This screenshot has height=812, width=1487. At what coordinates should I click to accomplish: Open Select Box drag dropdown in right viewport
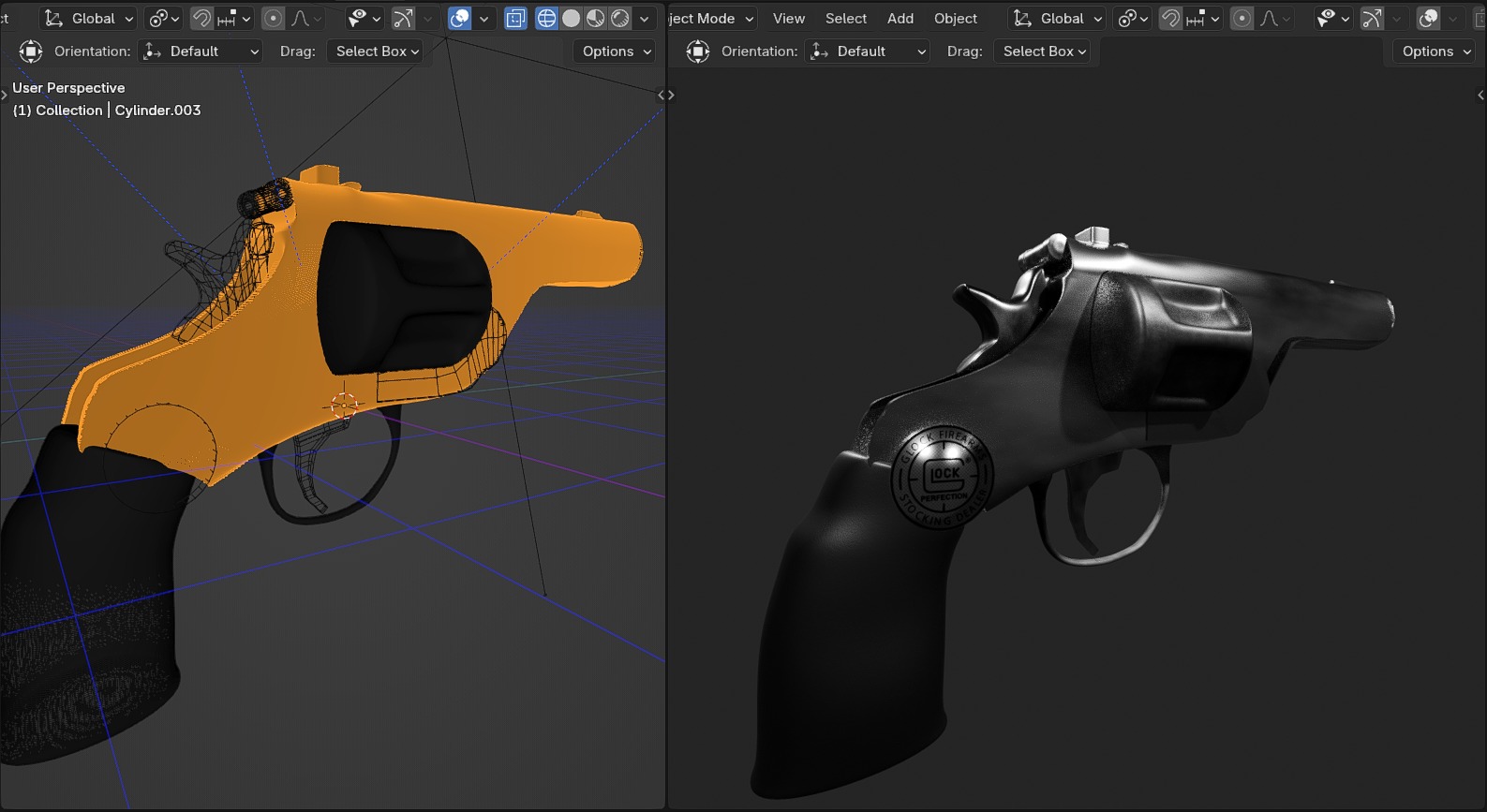(x=1042, y=52)
